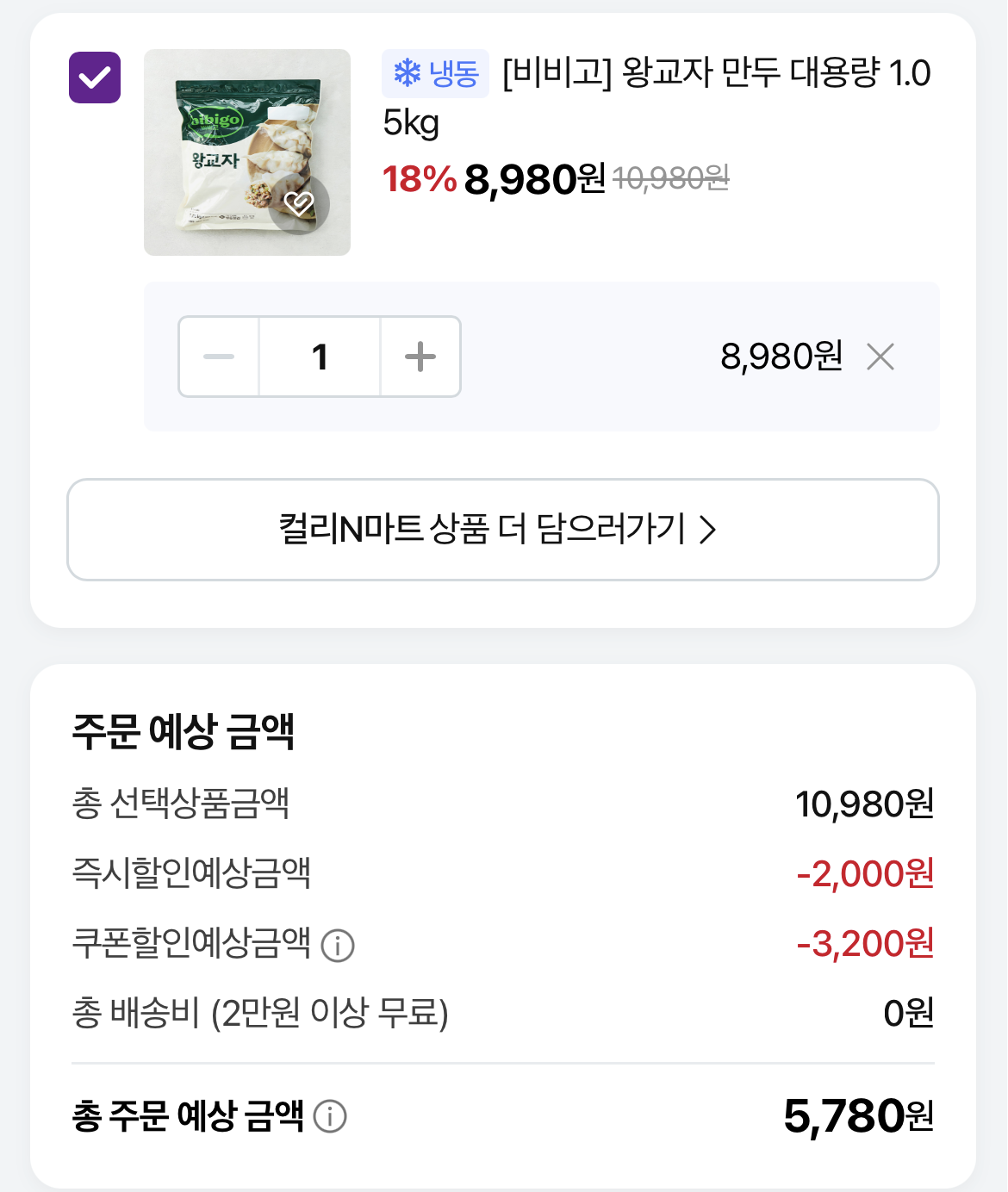This screenshot has width=1008, height=1192.
Task: Tap the heart wishlist icon on the product image
Action: point(299,204)
